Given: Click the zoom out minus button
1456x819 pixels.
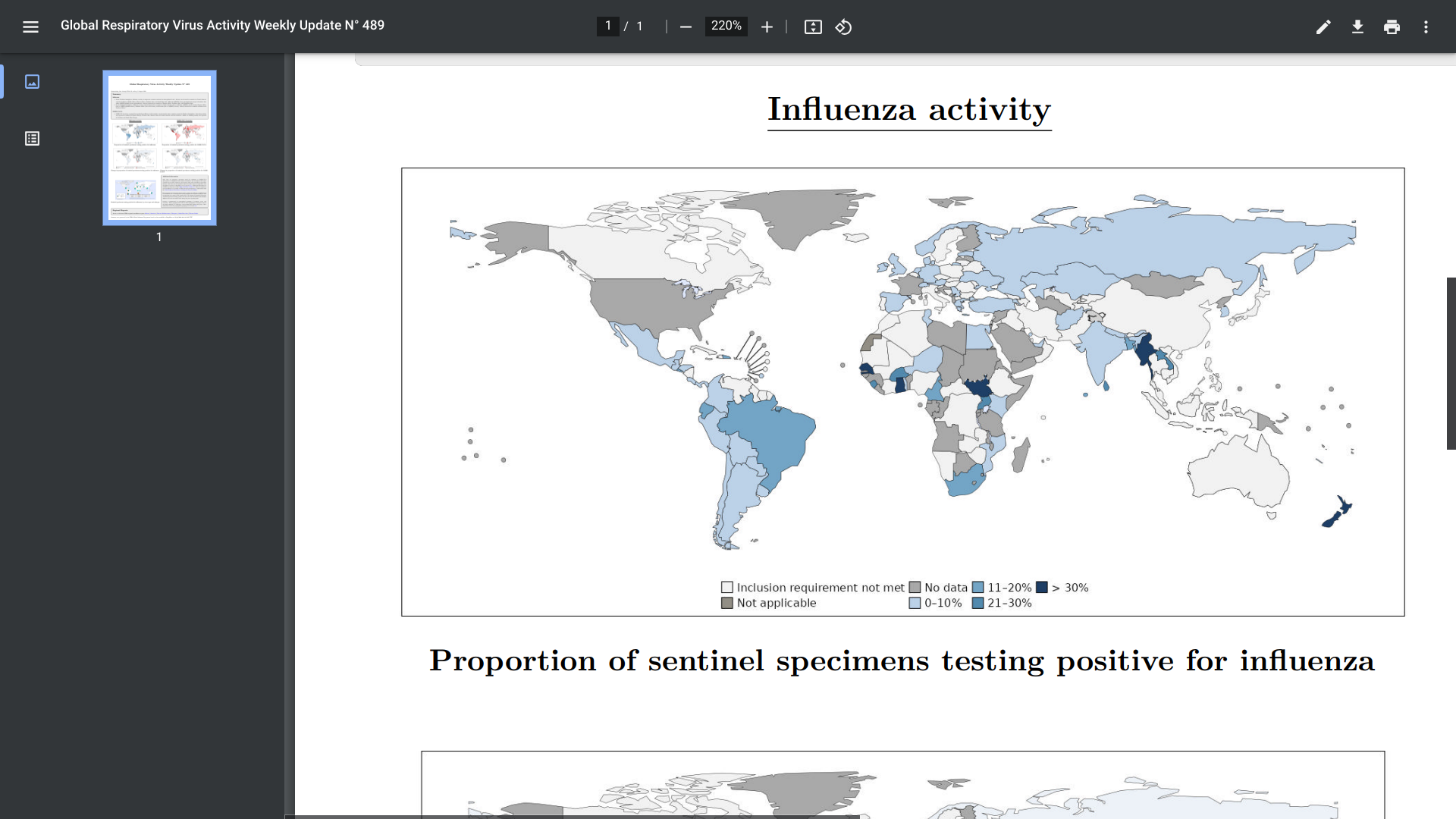Looking at the screenshot, I should point(686,27).
